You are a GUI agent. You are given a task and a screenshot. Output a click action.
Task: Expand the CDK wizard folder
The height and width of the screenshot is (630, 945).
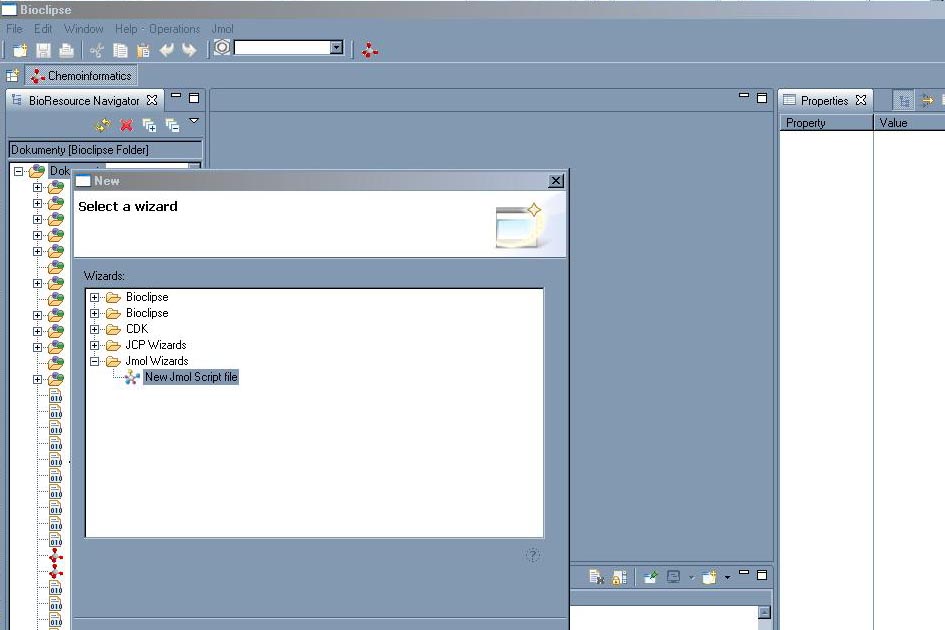tap(95, 329)
